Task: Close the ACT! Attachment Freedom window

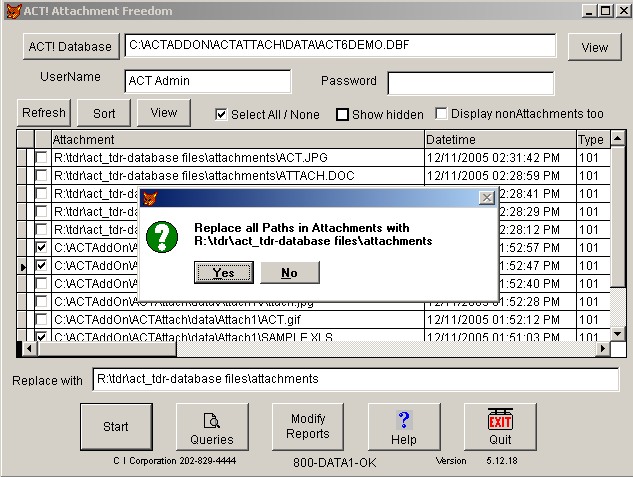Action: tap(623, 10)
